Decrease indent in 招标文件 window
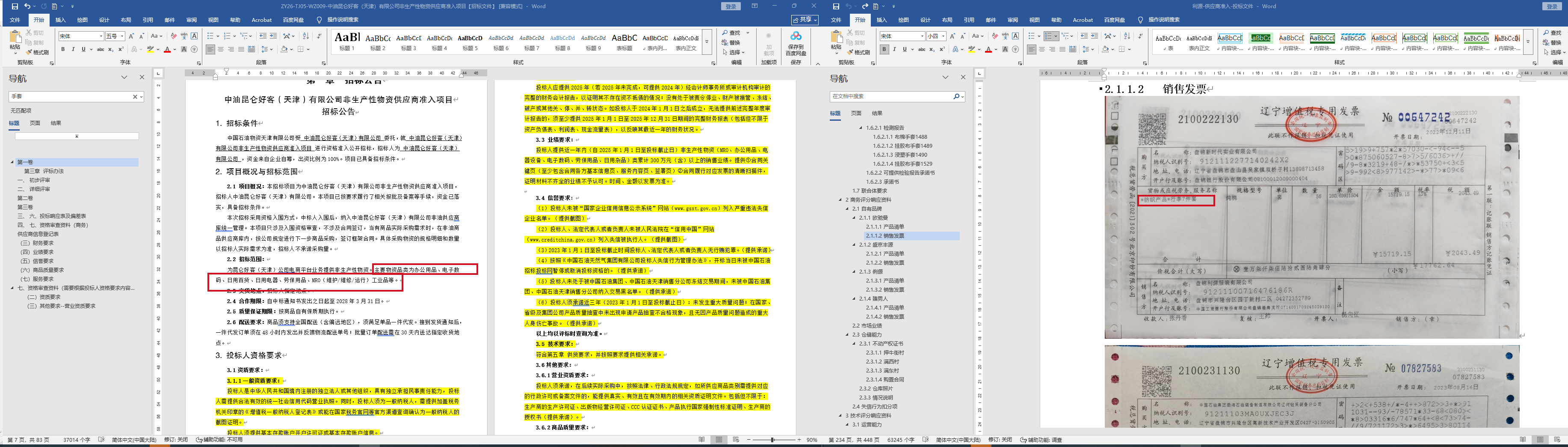Viewport: 1568px width, 447px height. 263,36
